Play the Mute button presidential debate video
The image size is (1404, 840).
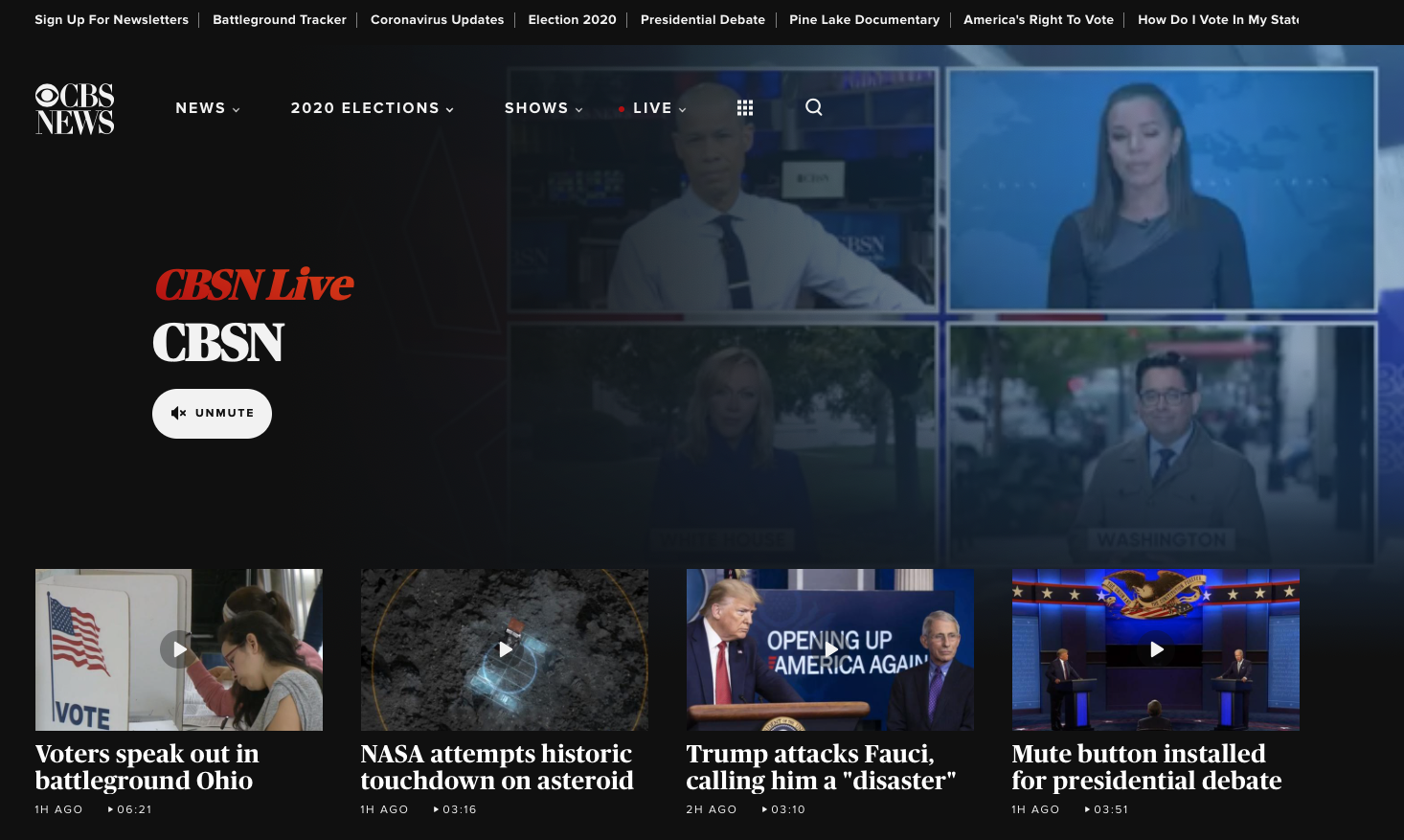point(1156,649)
